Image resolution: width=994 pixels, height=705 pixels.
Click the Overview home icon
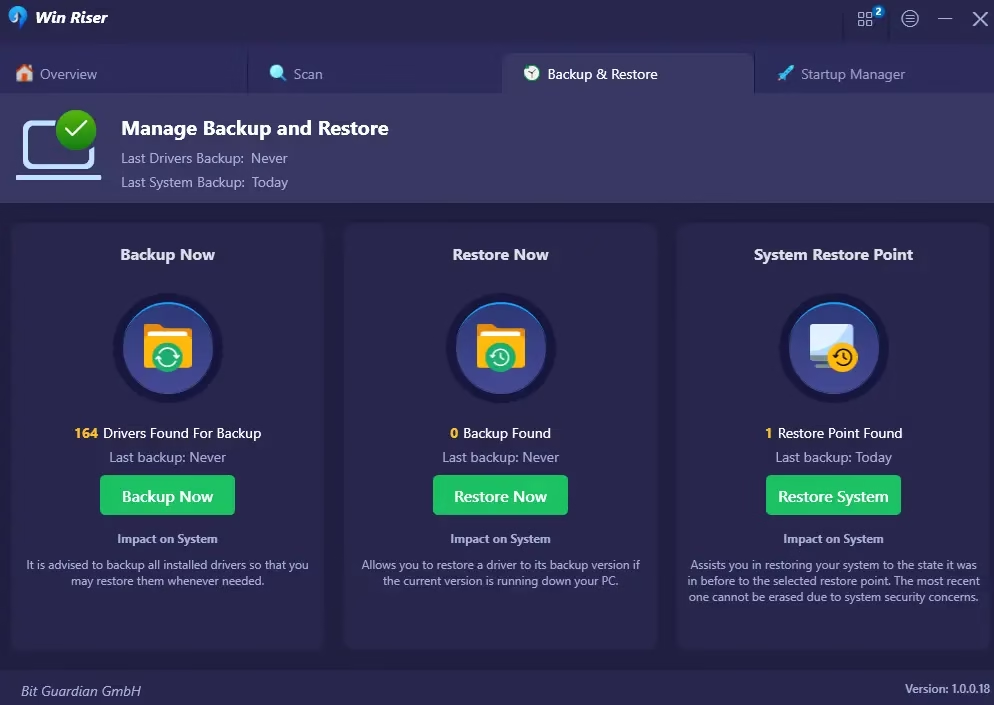click(24, 73)
